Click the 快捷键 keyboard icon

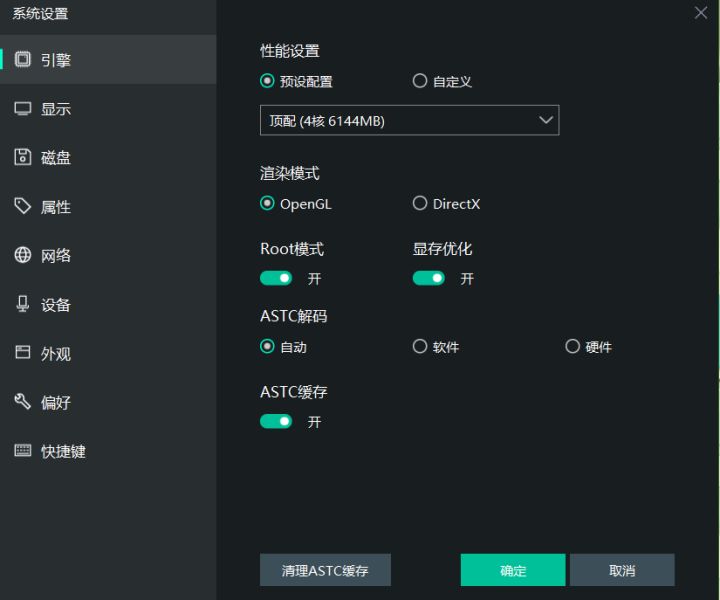tap(22, 450)
